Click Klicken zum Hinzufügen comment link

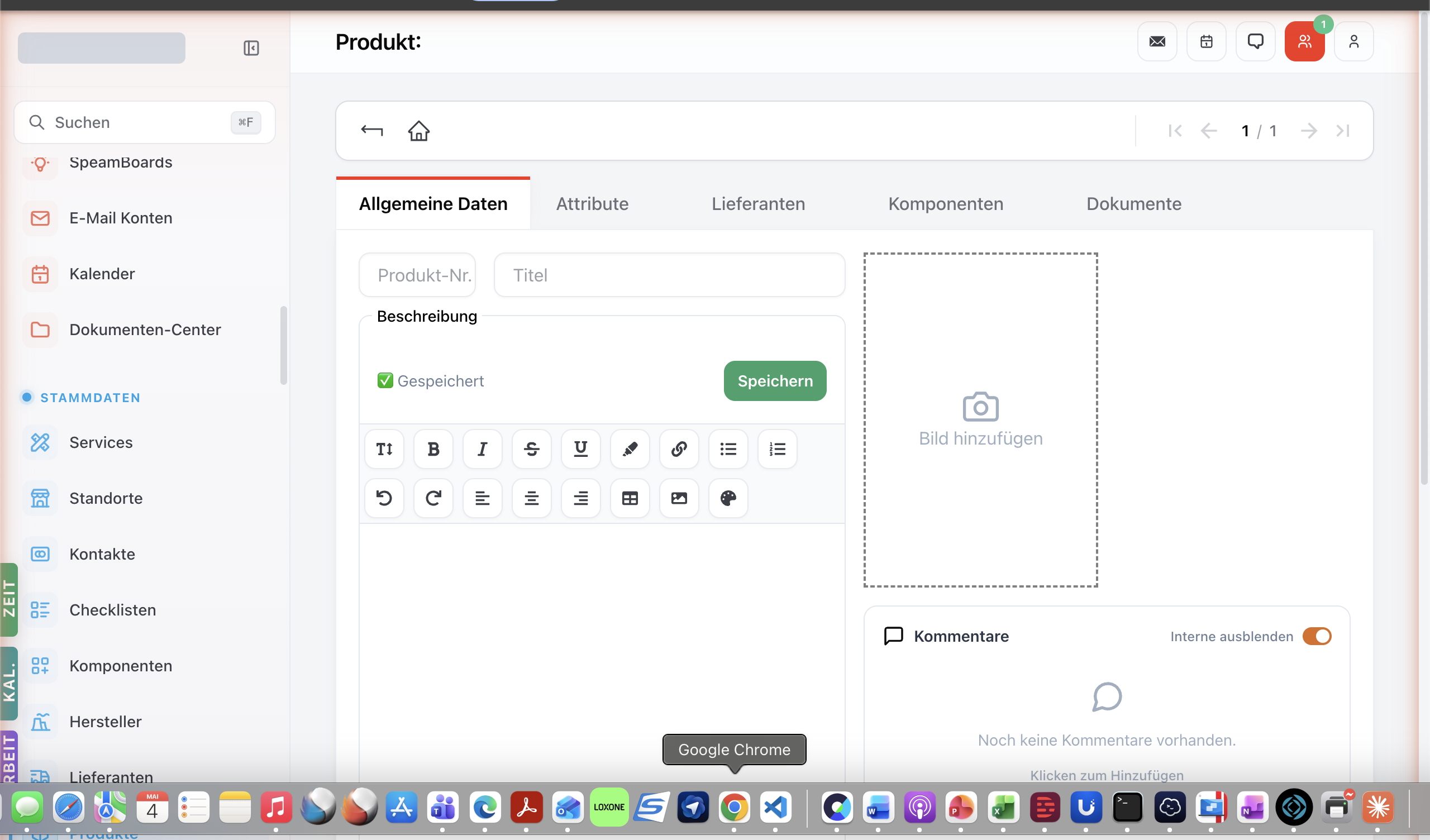pos(1107,775)
